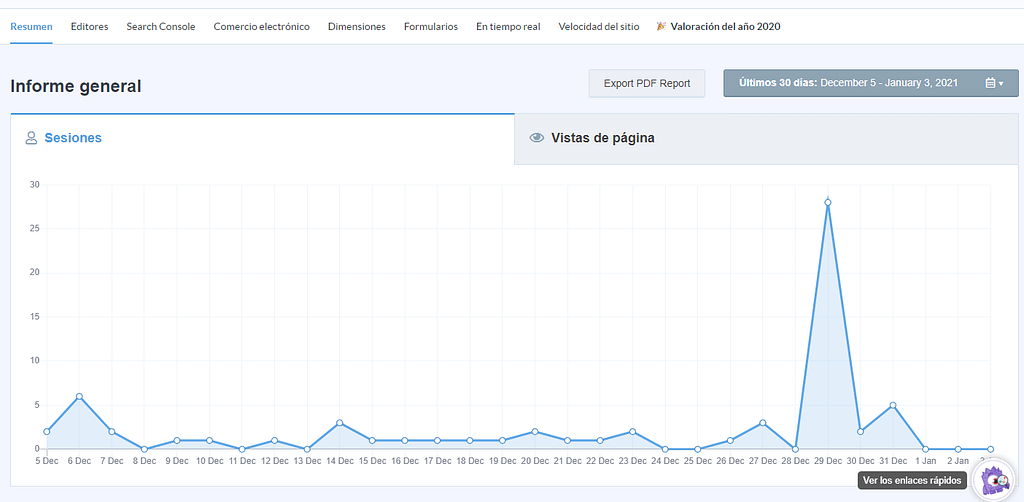Viewport: 1024px width, 502px height.
Task: Click the 29 Dec peak data point
Action: pos(827,202)
